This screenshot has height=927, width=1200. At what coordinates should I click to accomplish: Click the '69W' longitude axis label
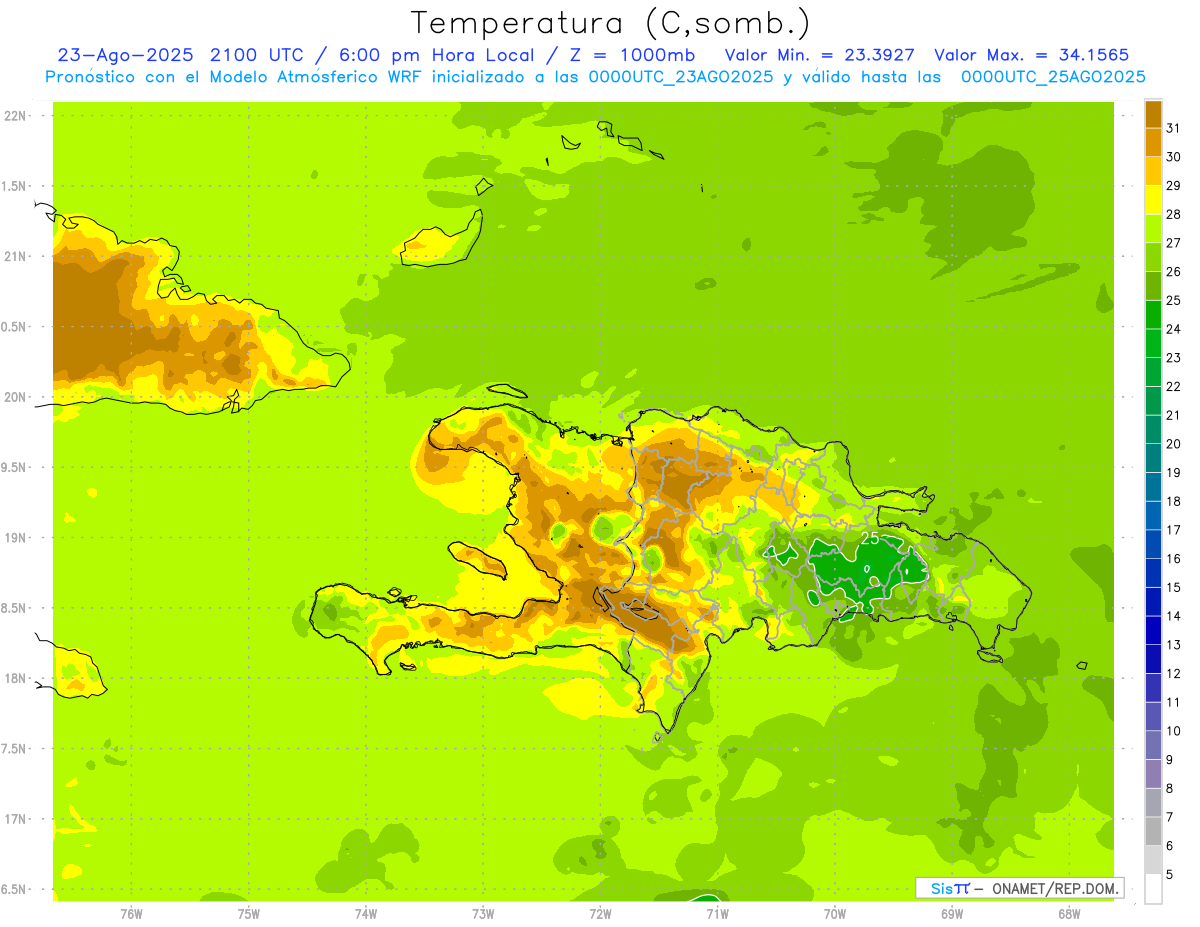click(952, 914)
